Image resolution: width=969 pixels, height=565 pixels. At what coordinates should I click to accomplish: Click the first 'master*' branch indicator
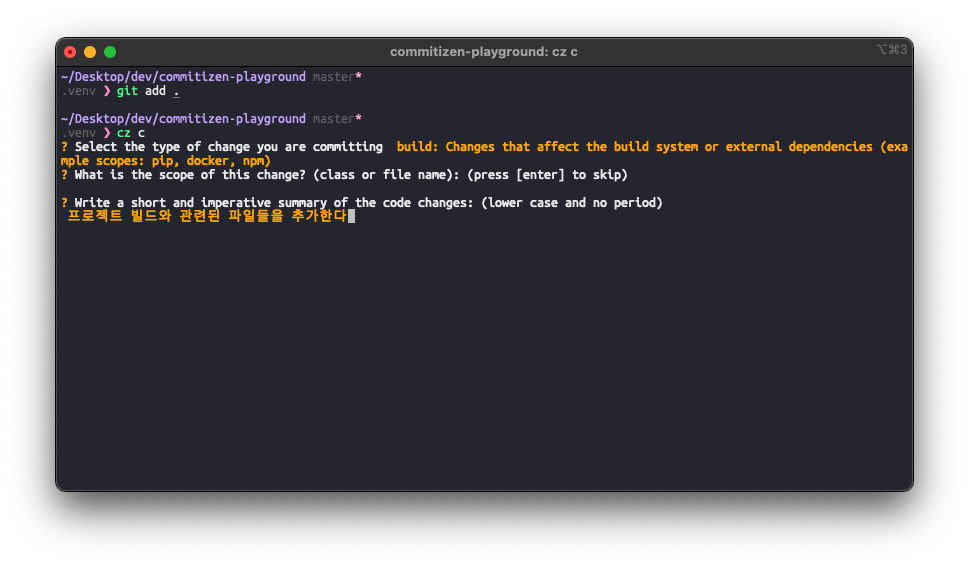337,77
